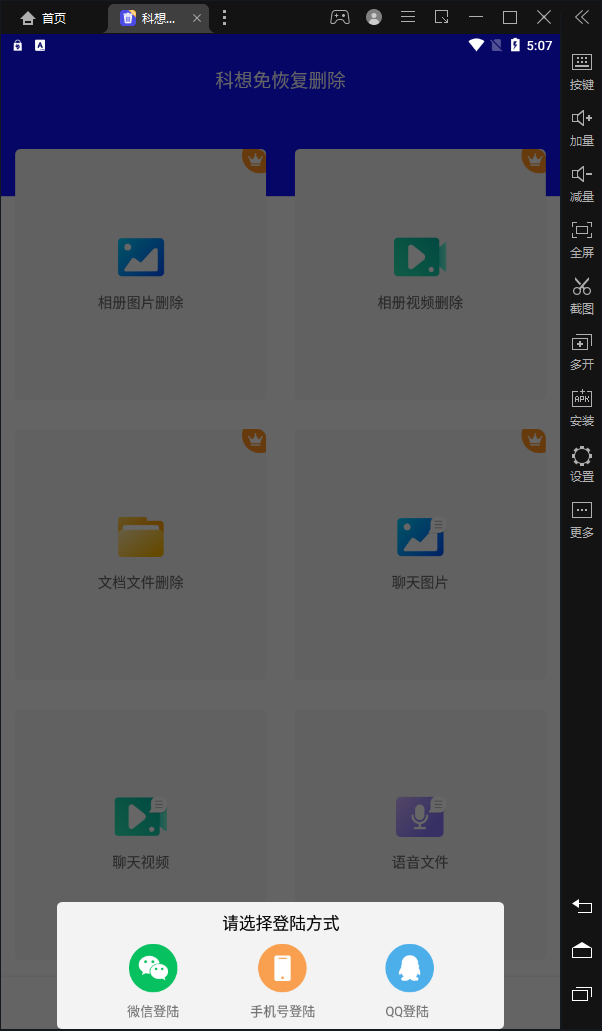The height and width of the screenshot is (1031, 602).
Task: Click the 相册视频删除 text label
Action: point(420,303)
